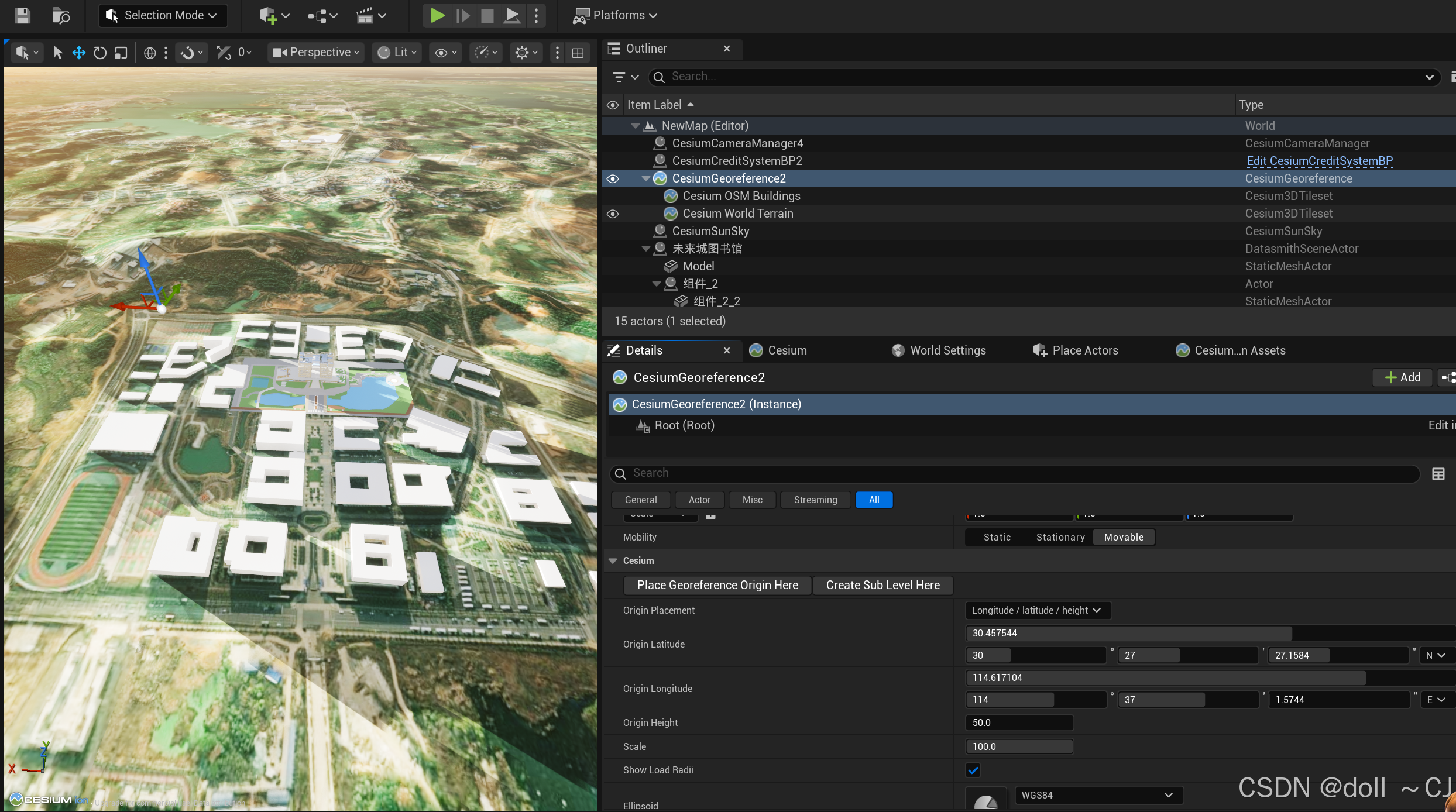Open the Edit CesiumCreditSystemBP link
1456x812 pixels.
1319,160
